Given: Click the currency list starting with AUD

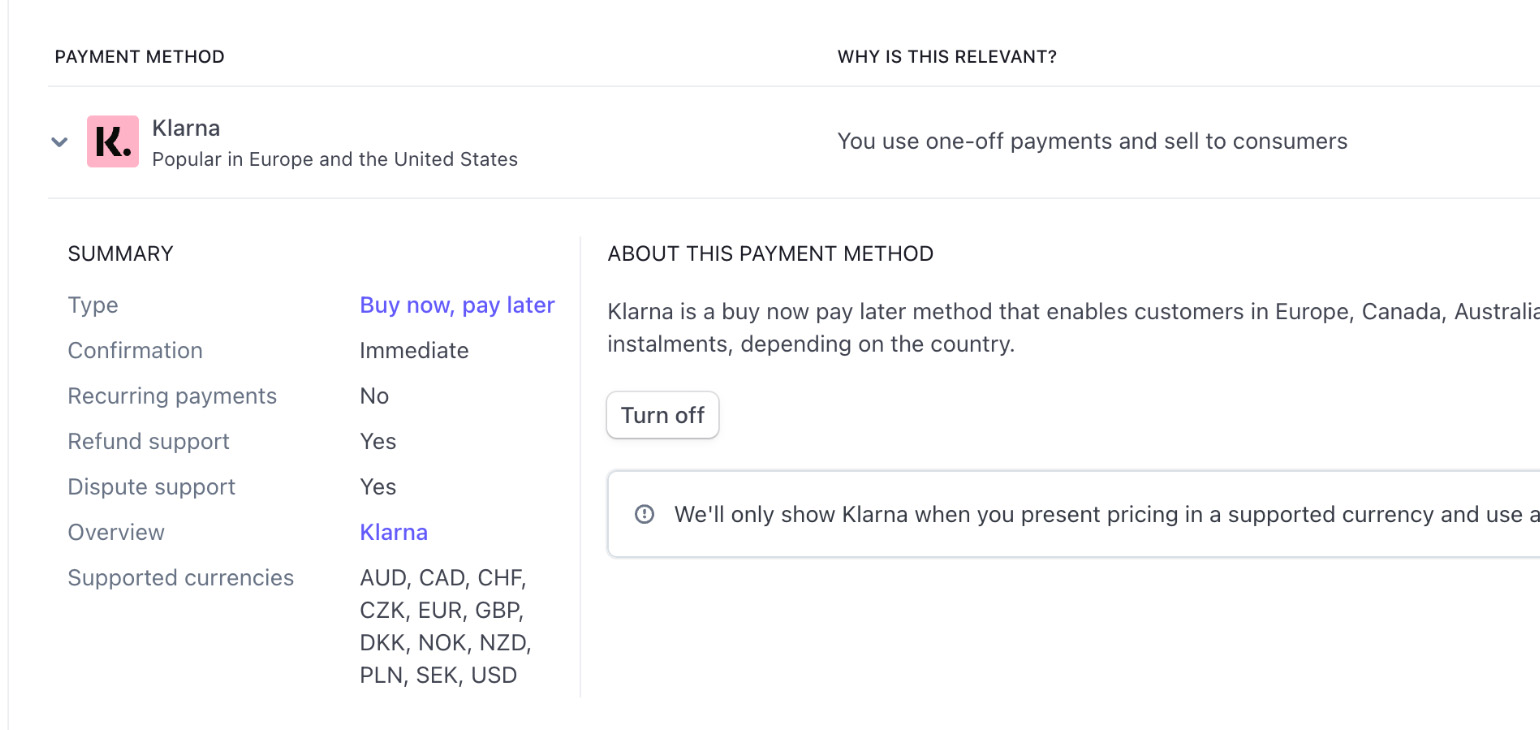Looking at the screenshot, I should point(445,626).
